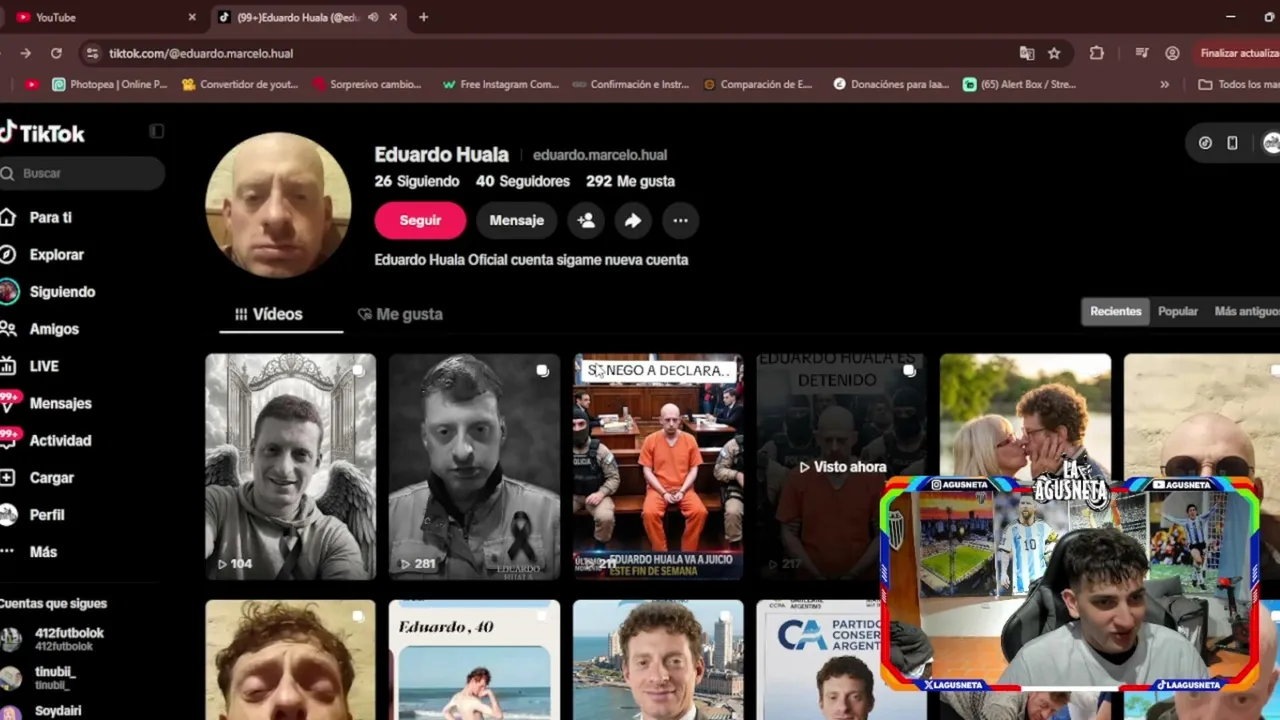Open the Convertidor de yout... bookmark
Viewport: 1280px width, 720px height.
(240, 84)
